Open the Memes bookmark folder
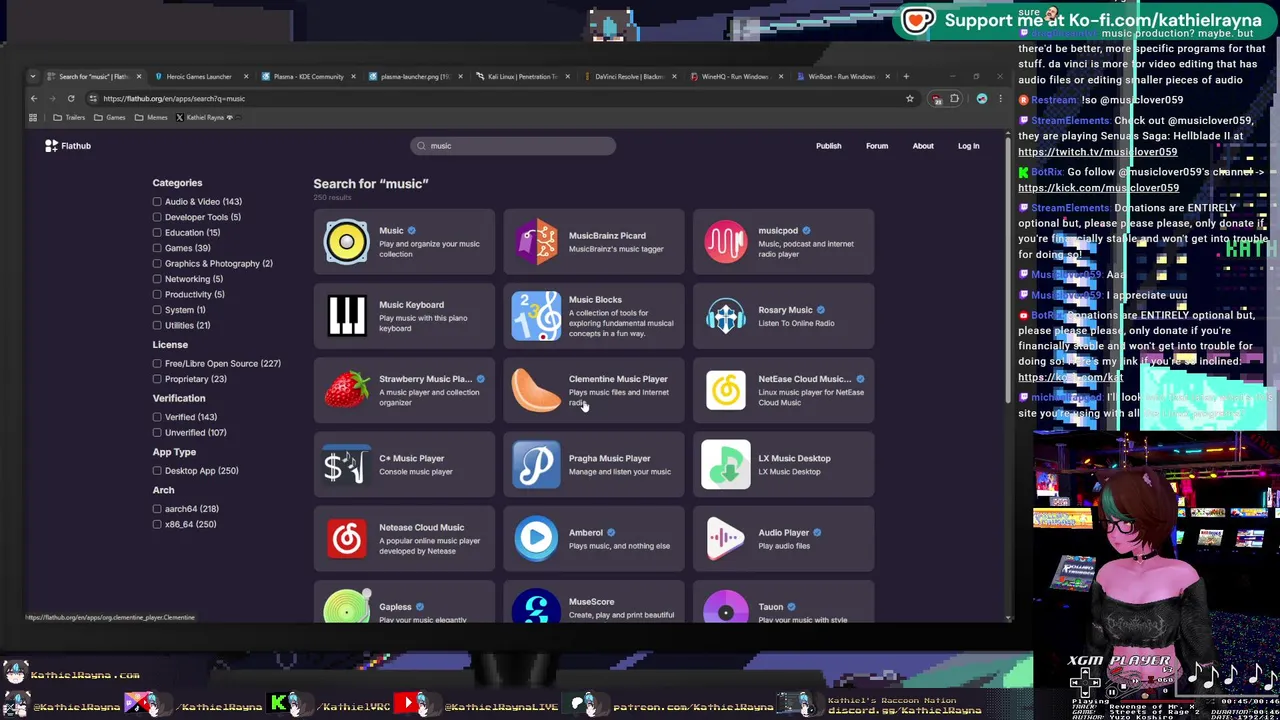Image resolution: width=1280 pixels, height=720 pixels. (150, 117)
